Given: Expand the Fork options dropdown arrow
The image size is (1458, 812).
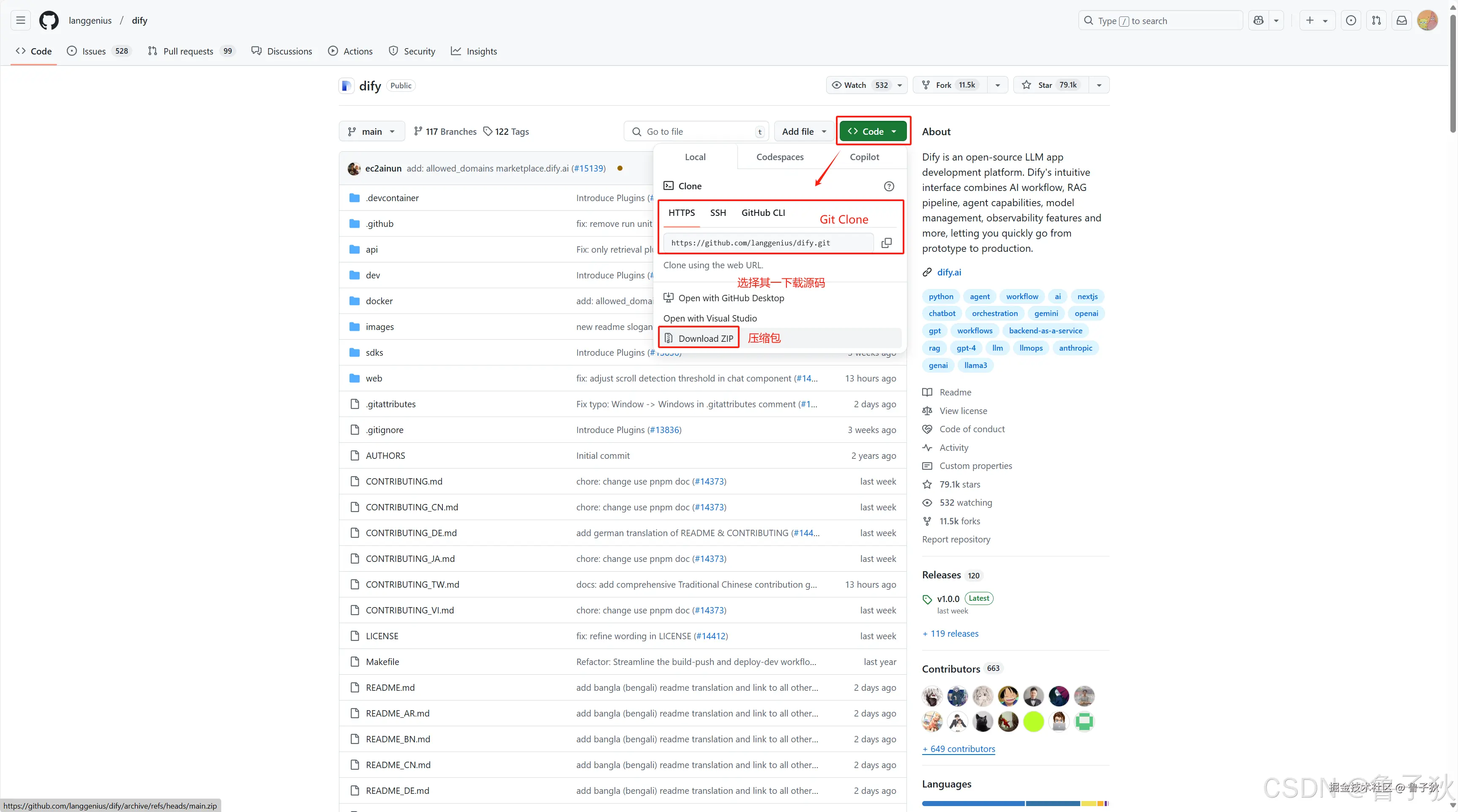Looking at the screenshot, I should (997, 85).
